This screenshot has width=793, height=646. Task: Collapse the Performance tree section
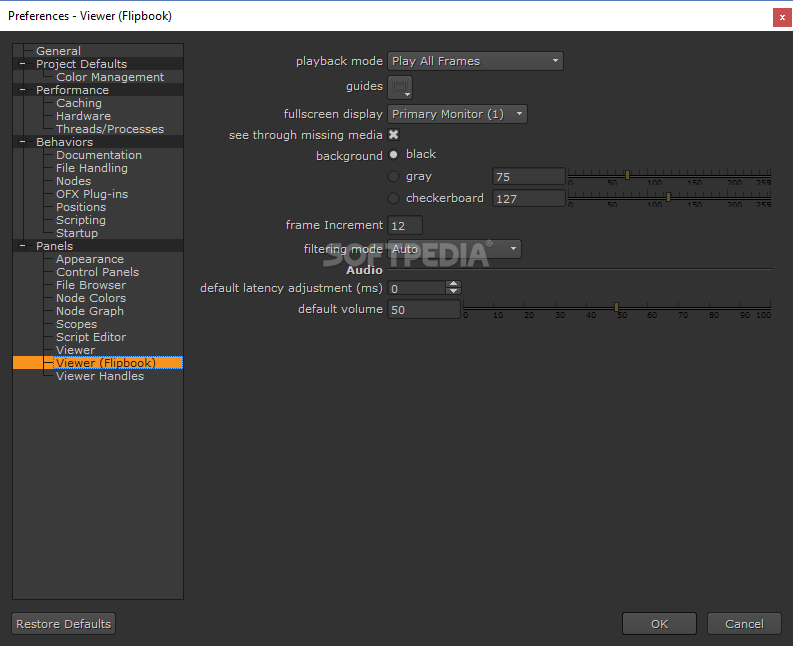coord(22,90)
